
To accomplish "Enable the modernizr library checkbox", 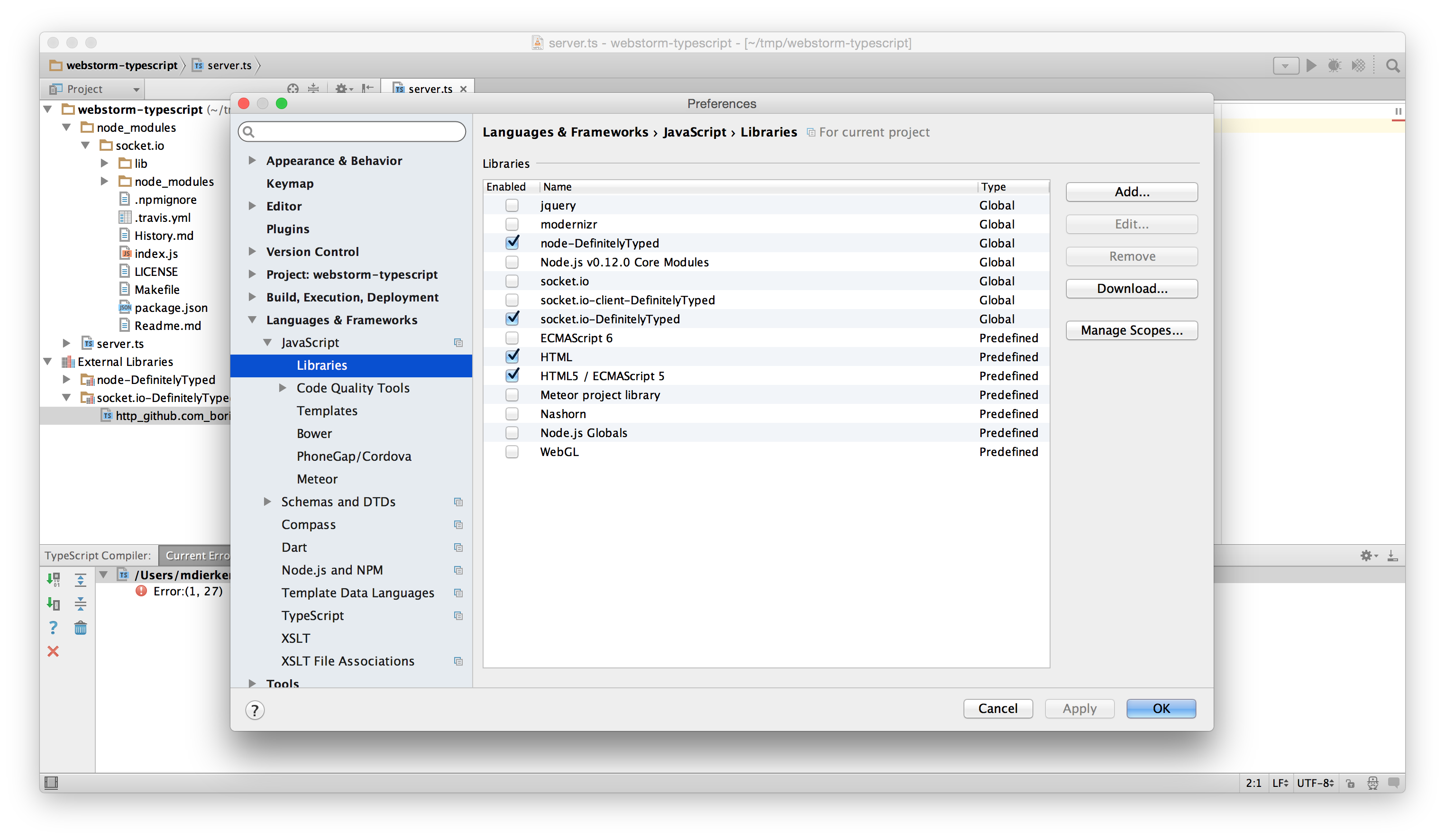I will coord(512,224).
